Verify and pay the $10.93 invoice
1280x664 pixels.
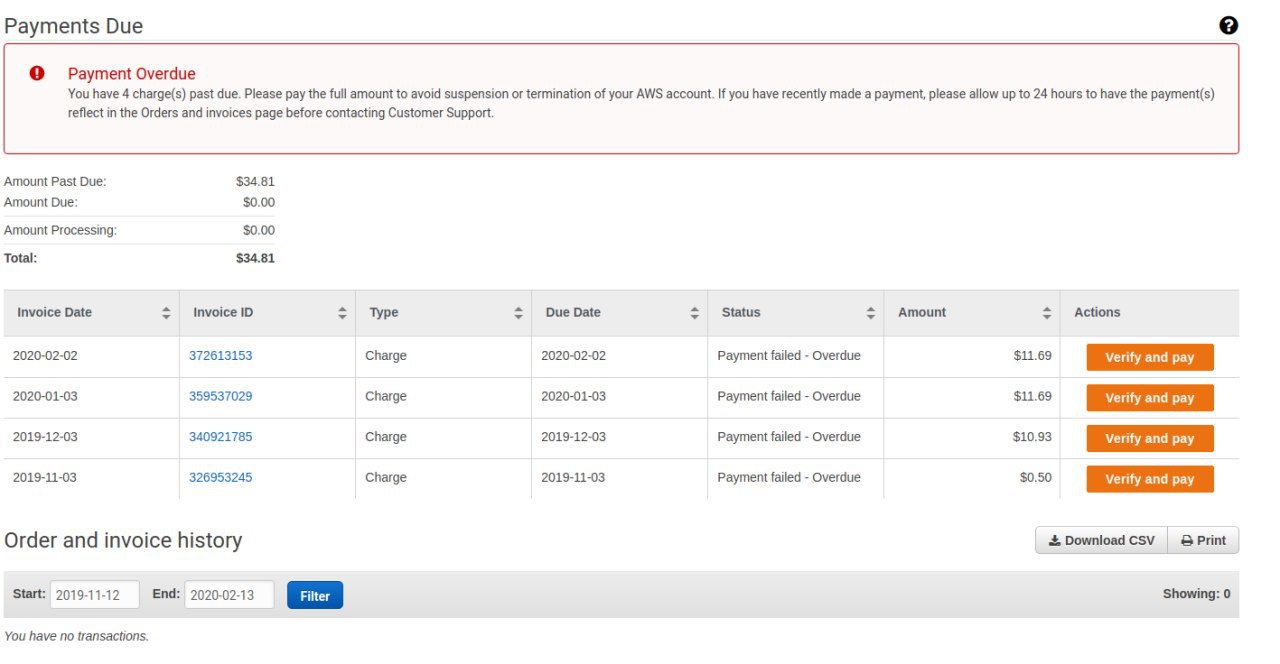[x=1149, y=439]
